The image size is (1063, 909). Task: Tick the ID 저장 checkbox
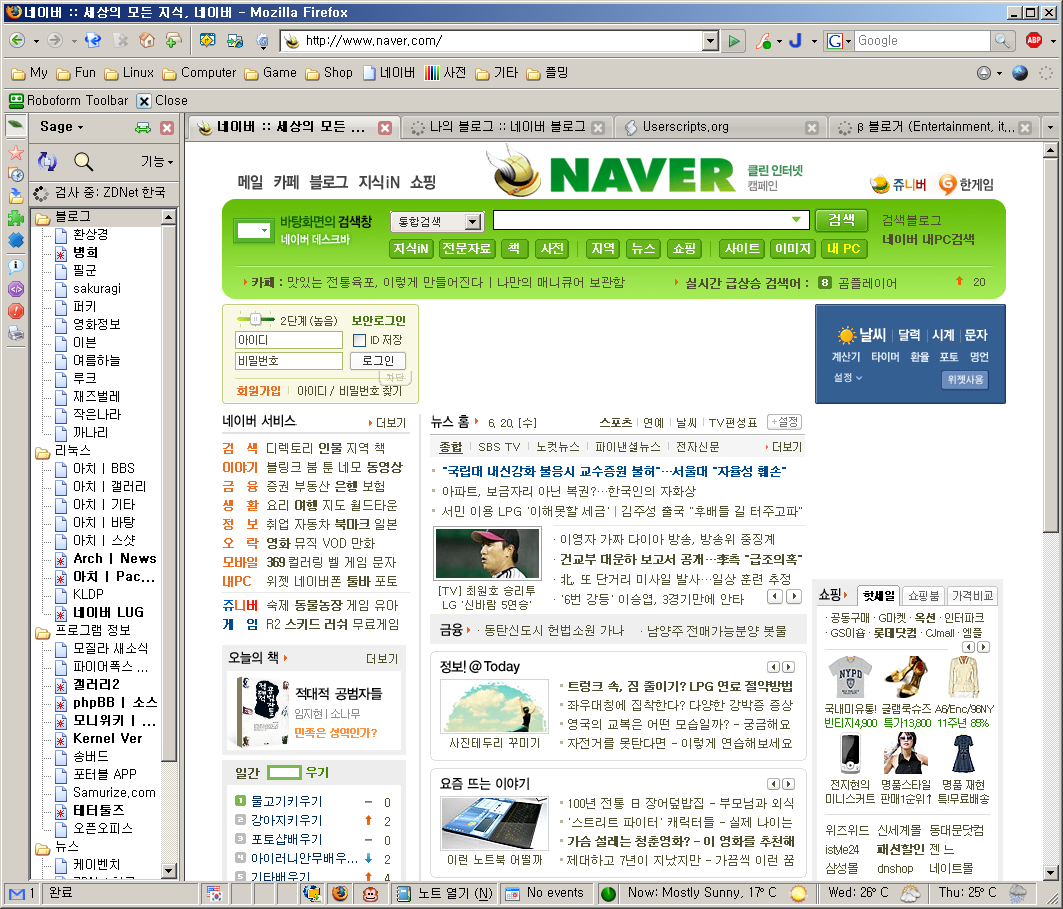[x=359, y=340]
